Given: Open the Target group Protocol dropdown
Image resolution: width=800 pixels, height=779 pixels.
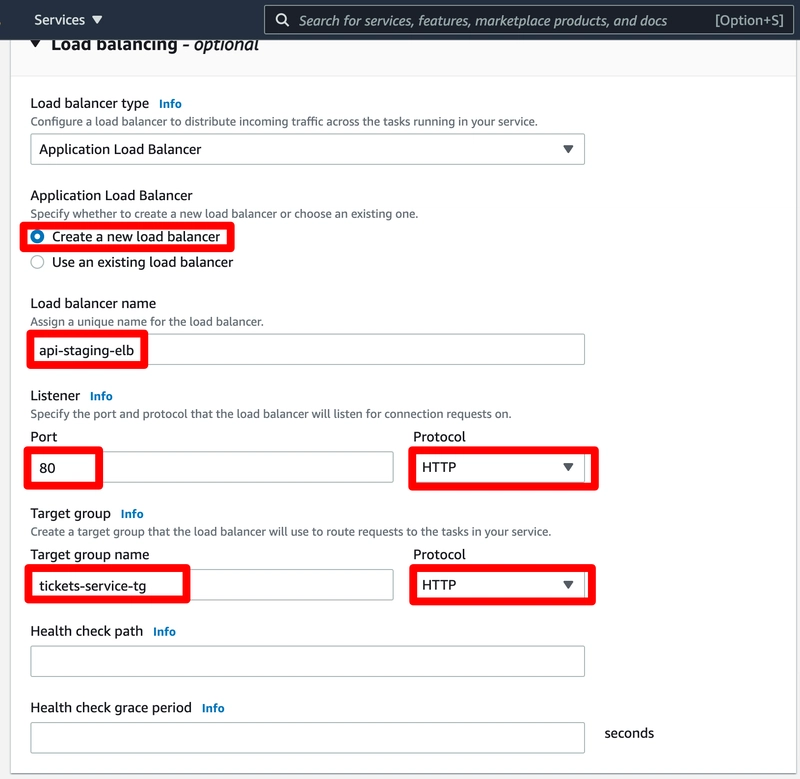Looking at the screenshot, I should (x=500, y=585).
